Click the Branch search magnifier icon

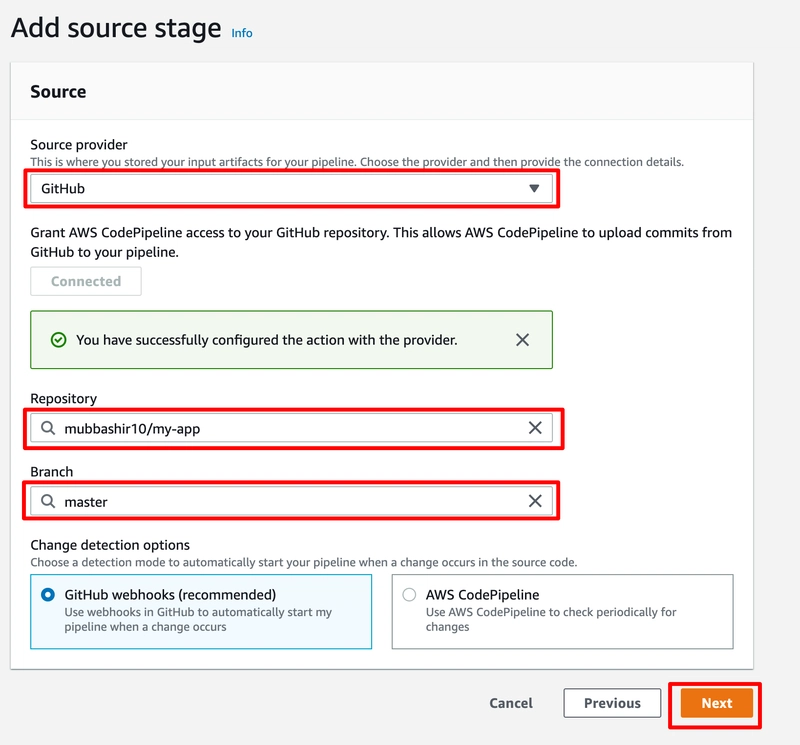click(x=48, y=501)
